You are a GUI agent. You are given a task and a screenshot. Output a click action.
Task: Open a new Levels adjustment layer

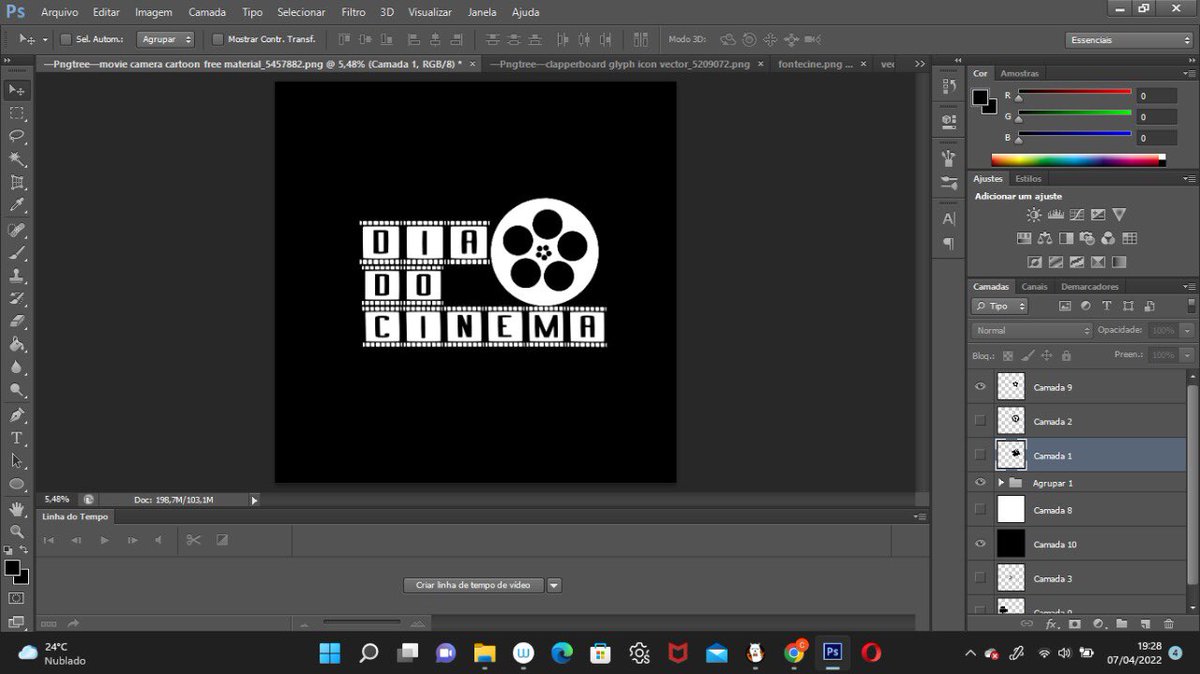1056,214
